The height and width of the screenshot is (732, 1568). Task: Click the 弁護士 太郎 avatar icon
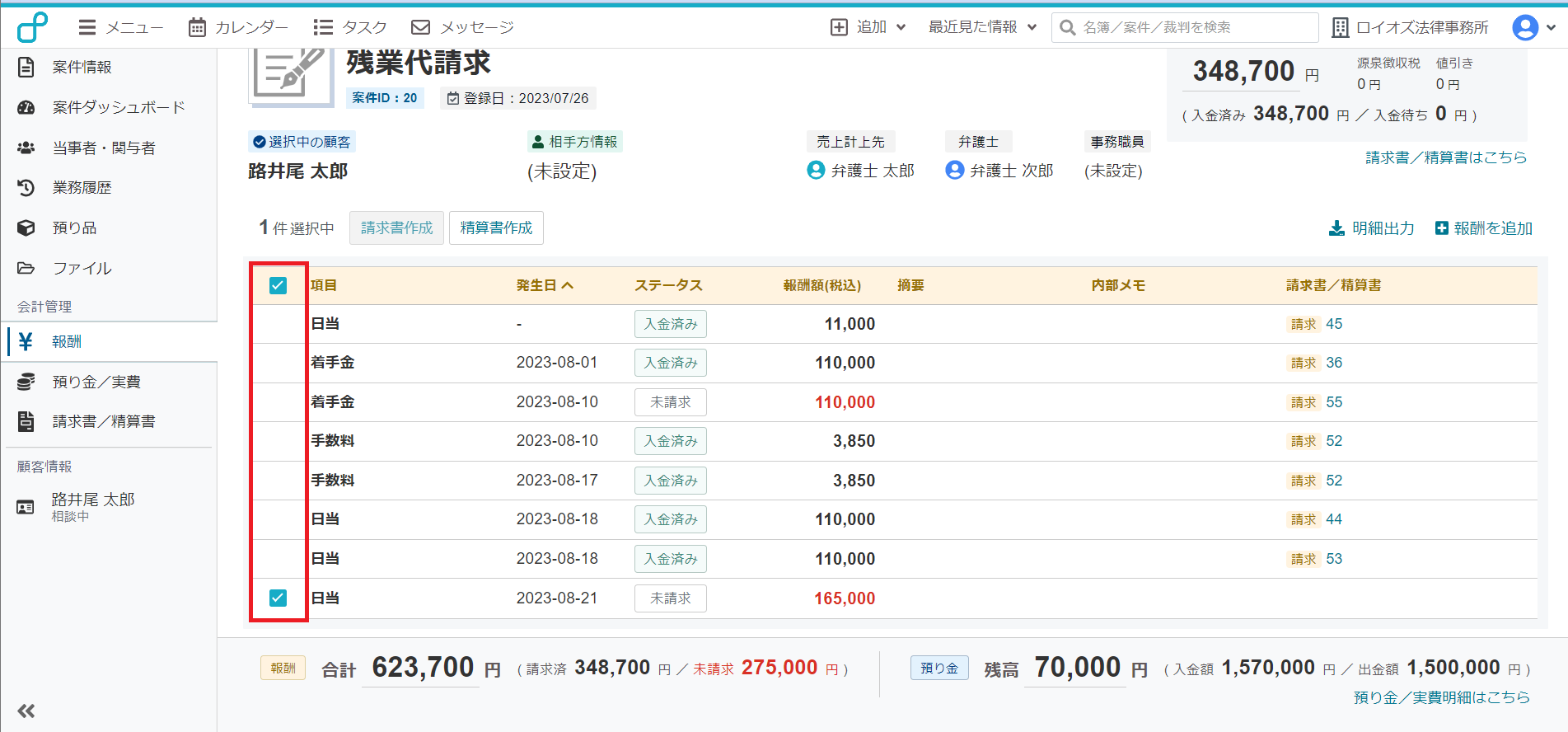[x=816, y=170]
